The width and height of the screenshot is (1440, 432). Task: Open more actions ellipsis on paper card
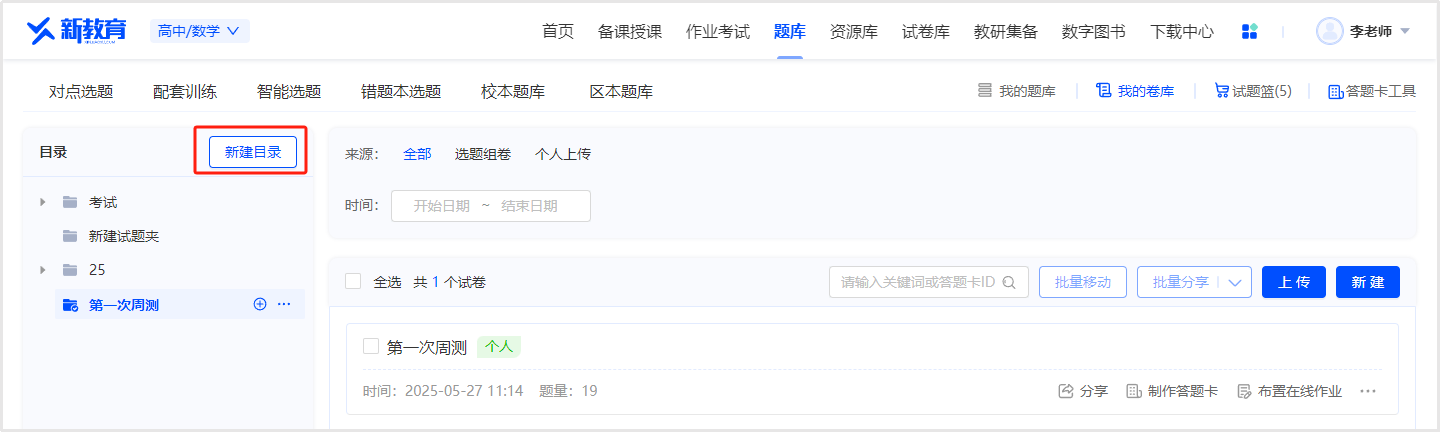tap(1368, 391)
